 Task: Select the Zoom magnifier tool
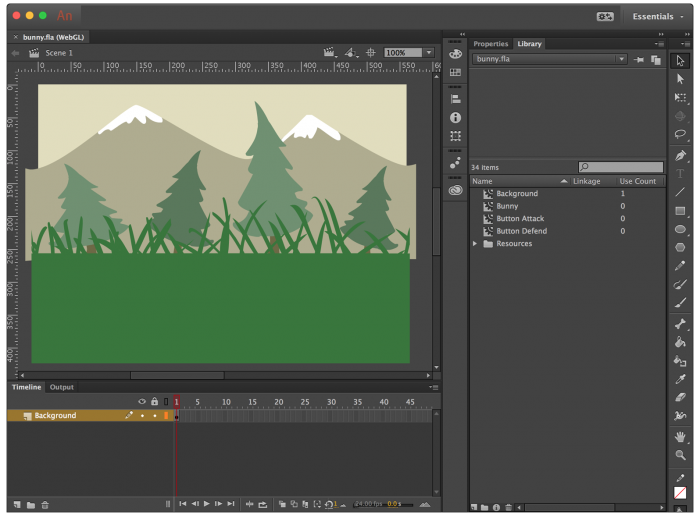pyautogui.click(x=680, y=454)
